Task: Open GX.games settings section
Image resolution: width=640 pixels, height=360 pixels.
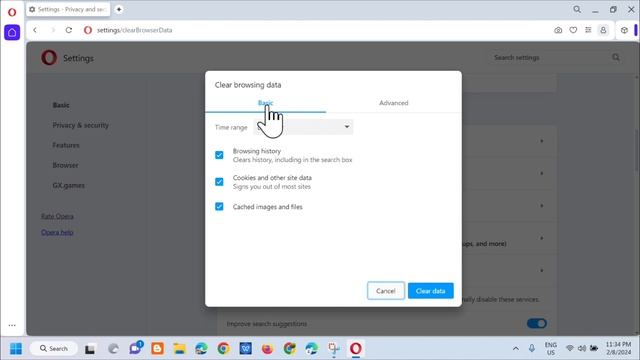Action: [69, 185]
